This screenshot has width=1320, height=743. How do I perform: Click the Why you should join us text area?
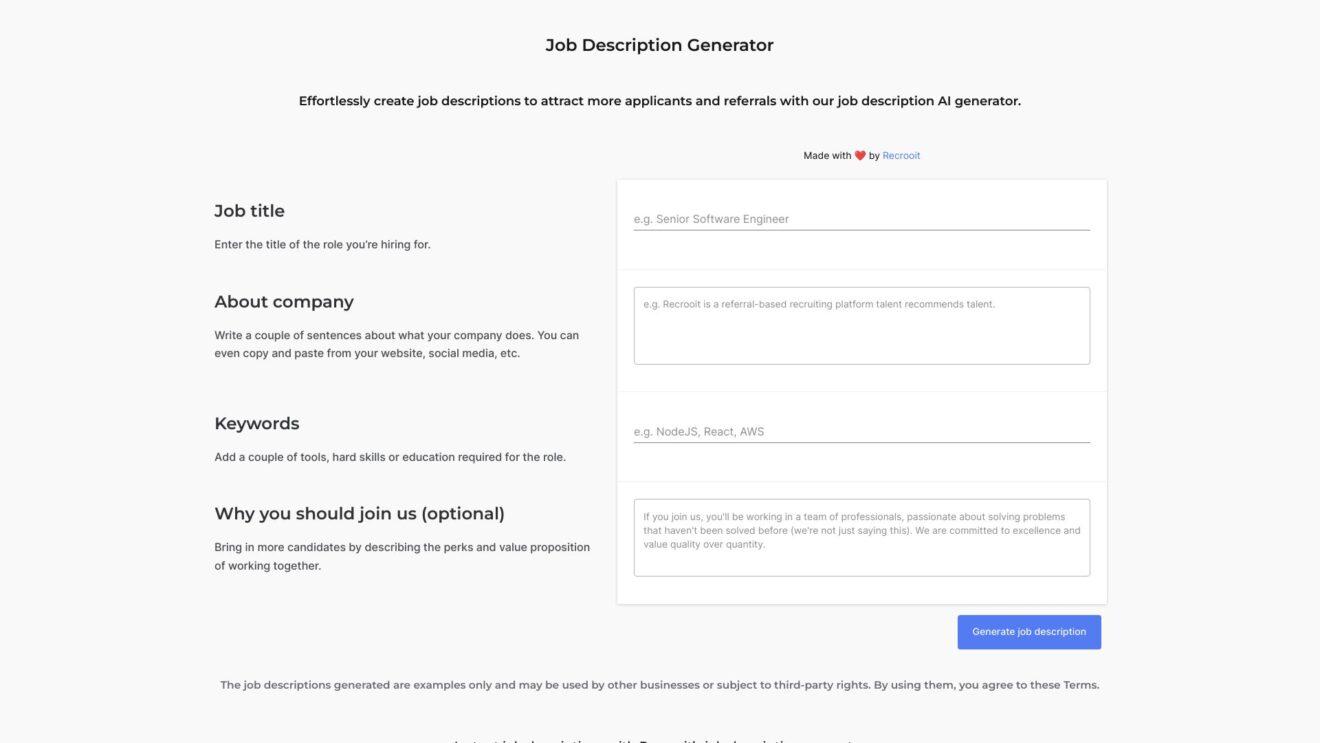tap(860, 537)
